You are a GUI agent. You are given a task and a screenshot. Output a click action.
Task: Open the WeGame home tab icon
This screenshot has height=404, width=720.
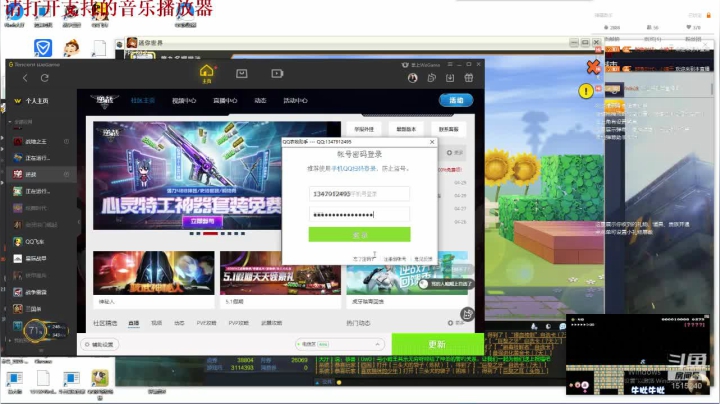[207, 73]
